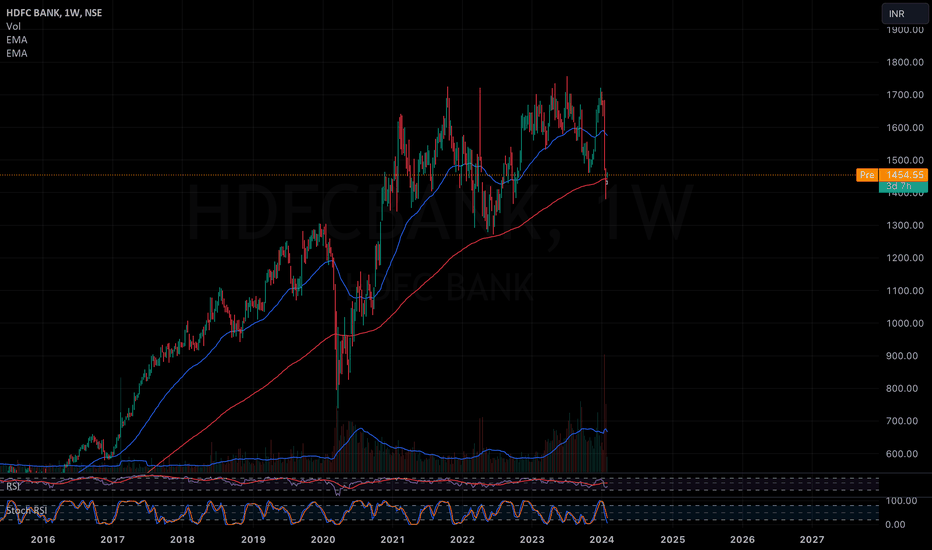
Task: Click the 2019 label on time axis
Action: click(253, 540)
